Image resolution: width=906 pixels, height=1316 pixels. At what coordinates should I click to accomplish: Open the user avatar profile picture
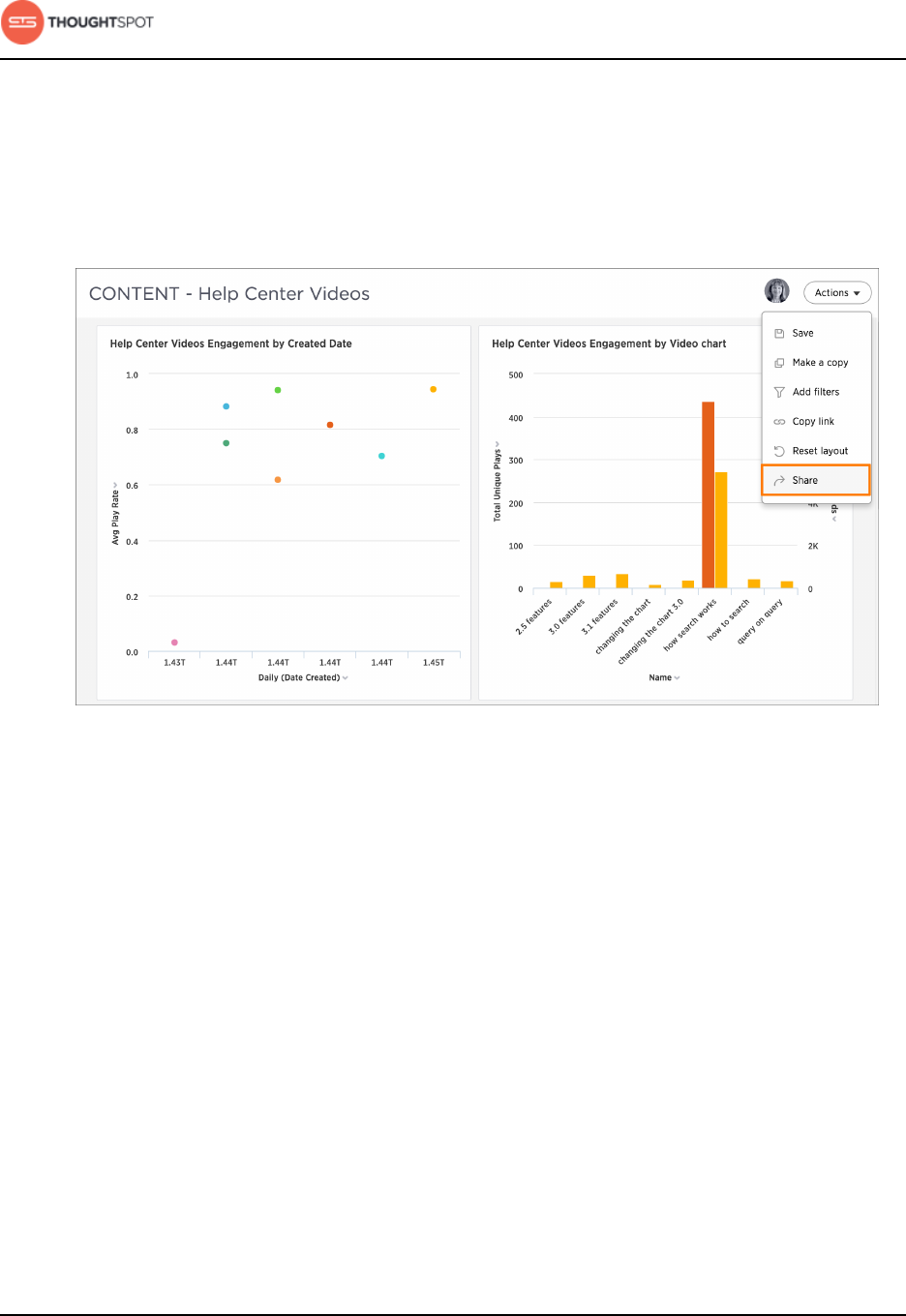[x=776, y=291]
